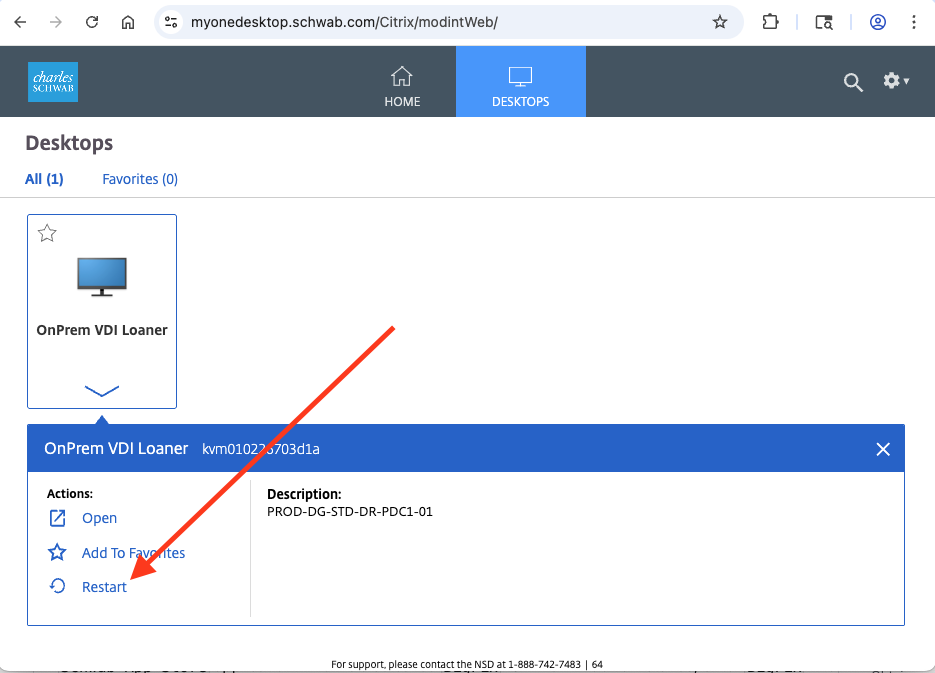Click inside the browser address bar

click(400, 21)
